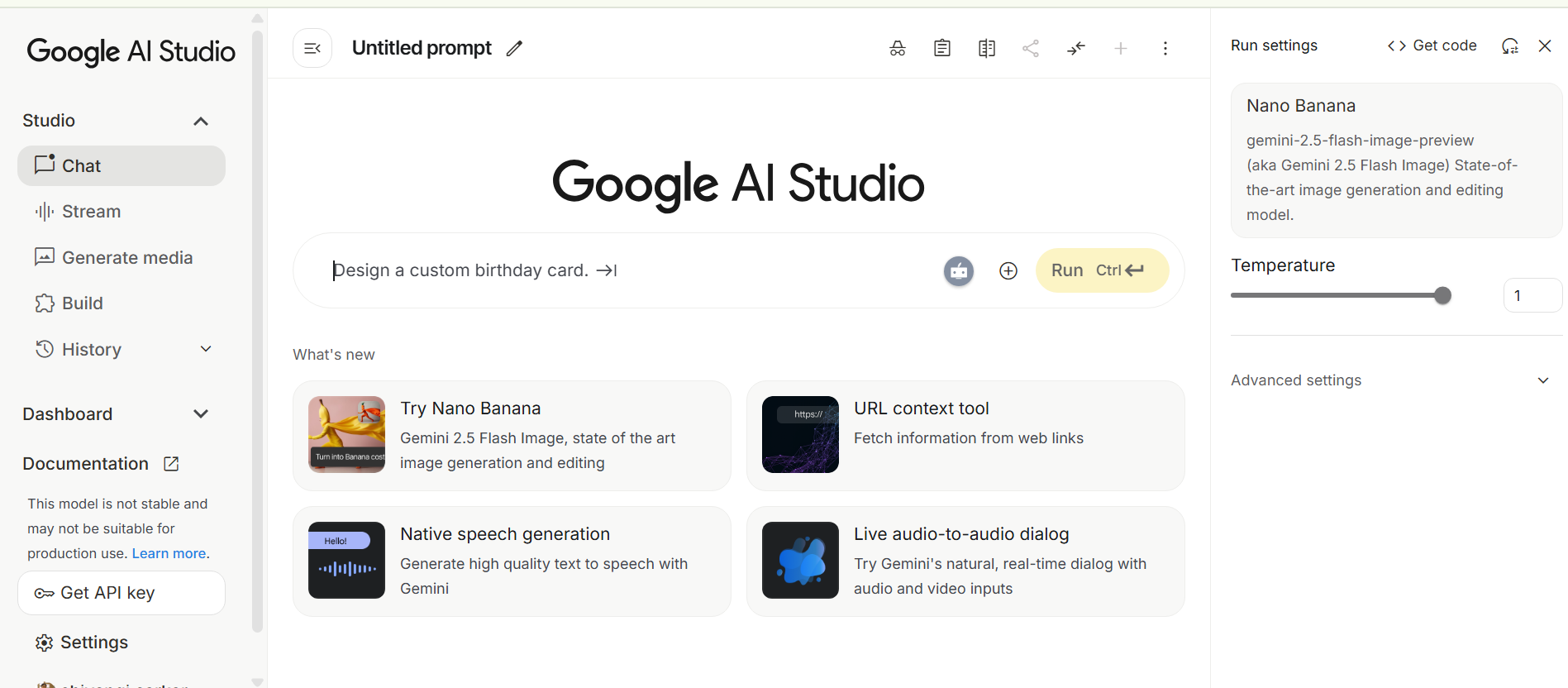The height and width of the screenshot is (688, 1568).
Task: Click the Temperature slider handle
Action: pos(1442,295)
